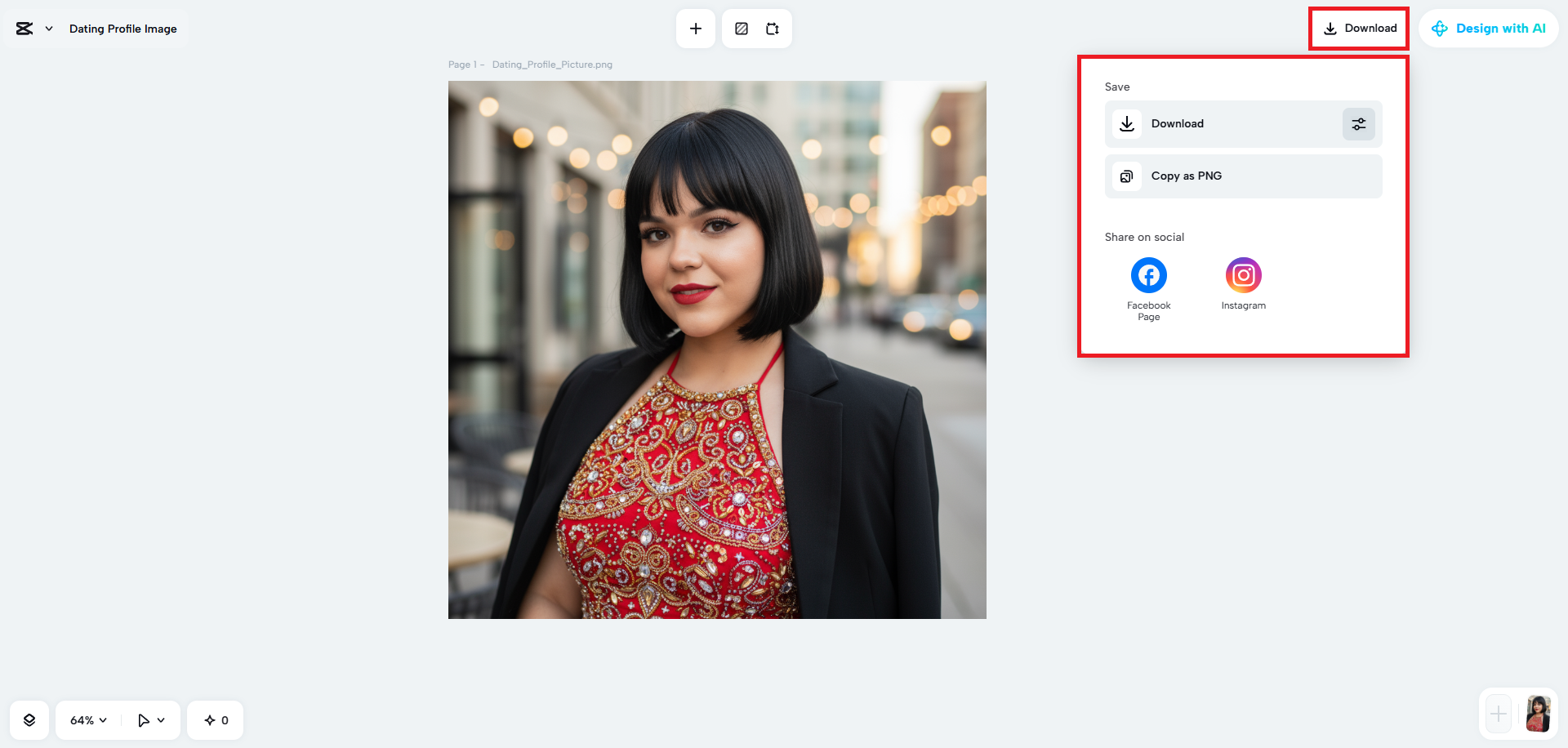Open the resize canvas tool
Screen dimensions: 1568x748
point(772,28)
